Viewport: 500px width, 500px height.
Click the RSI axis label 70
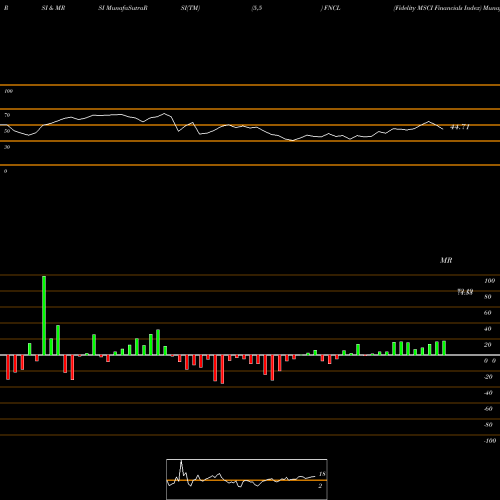pos(7,115)
